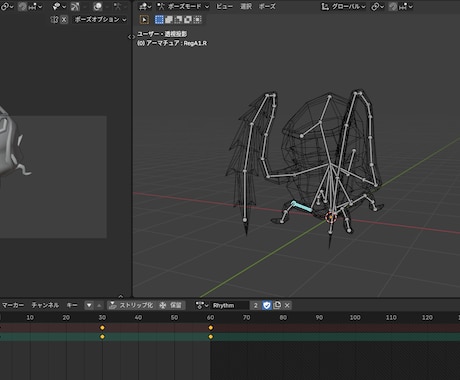The height and width of the screenshot is (380, 460).
Task: Choose the subtract selection mode icon
Action: tap(178, 20)
